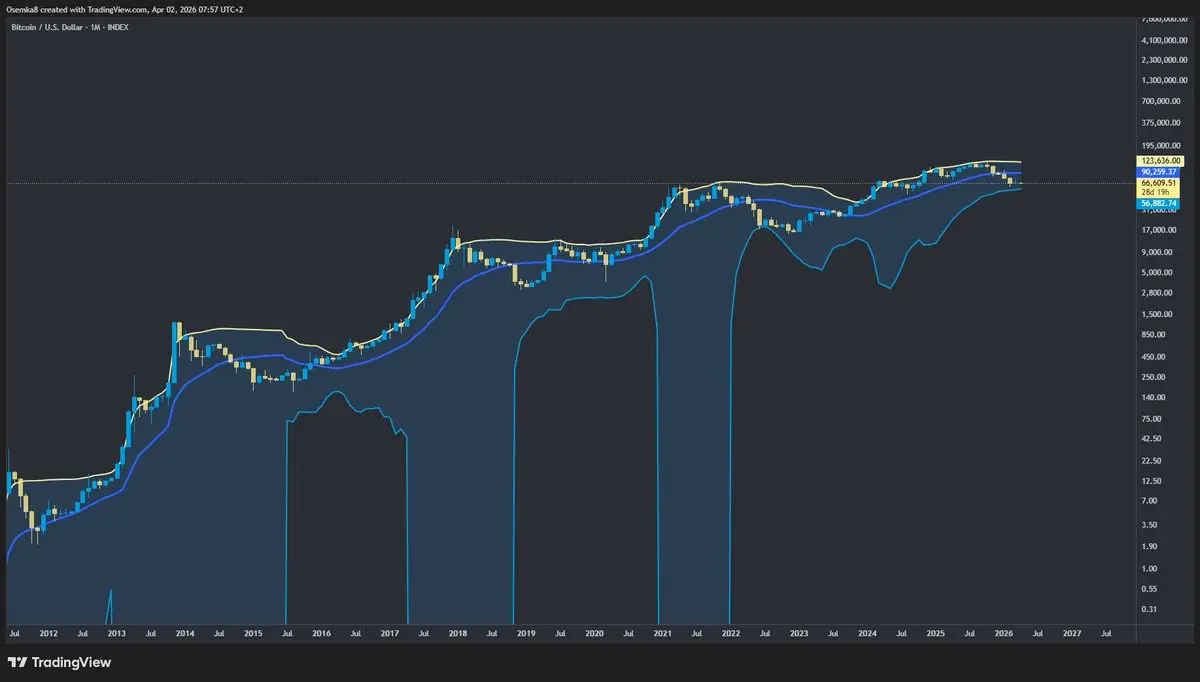
Task: Click the 0.55 price axis label
Action: coord(1150,589)
